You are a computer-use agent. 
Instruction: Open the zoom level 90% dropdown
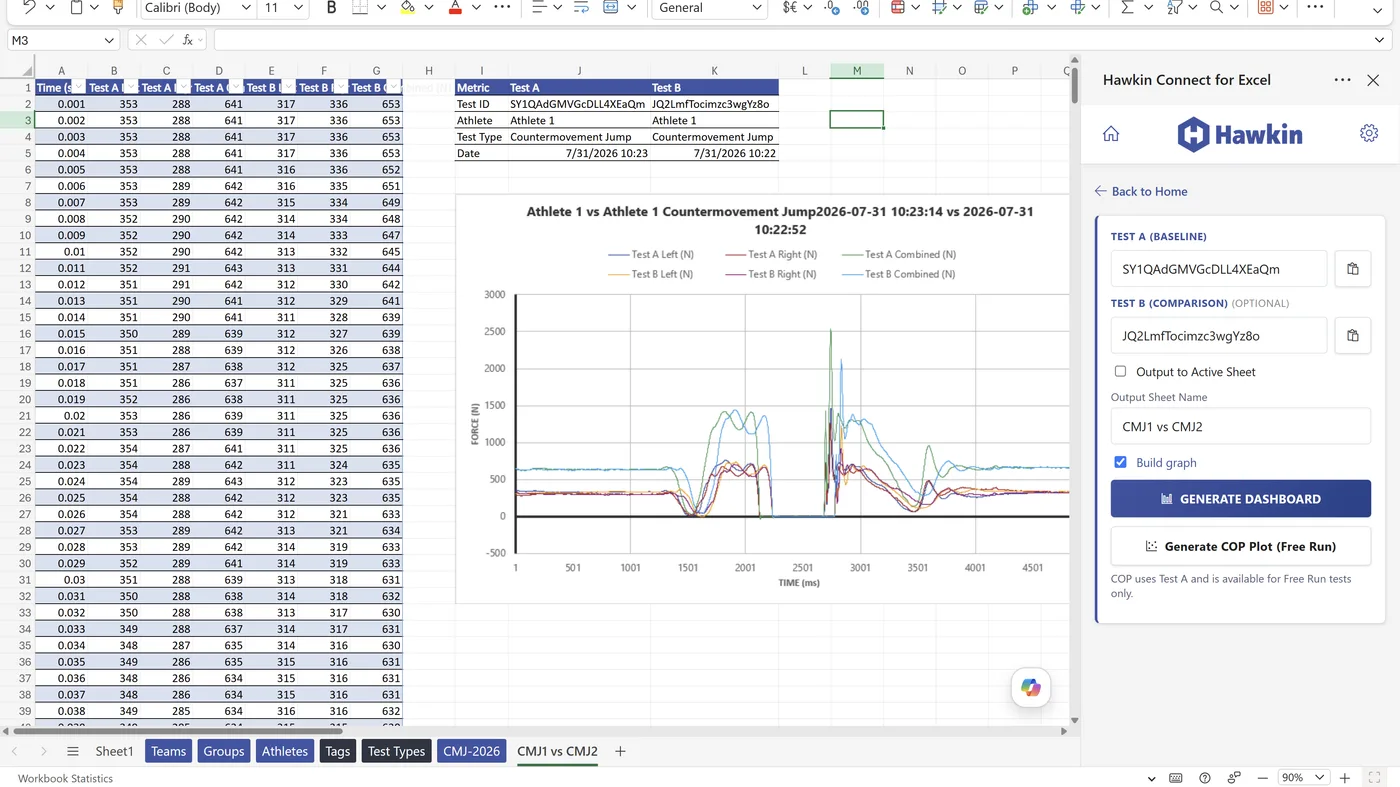click(1303, 778)
